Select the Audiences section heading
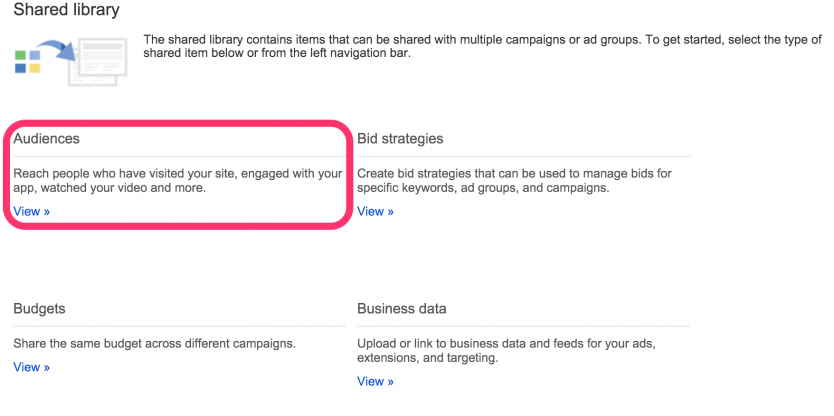Image resolution: width=834 pixels, height=416 pixels. (x=46, y=139)
